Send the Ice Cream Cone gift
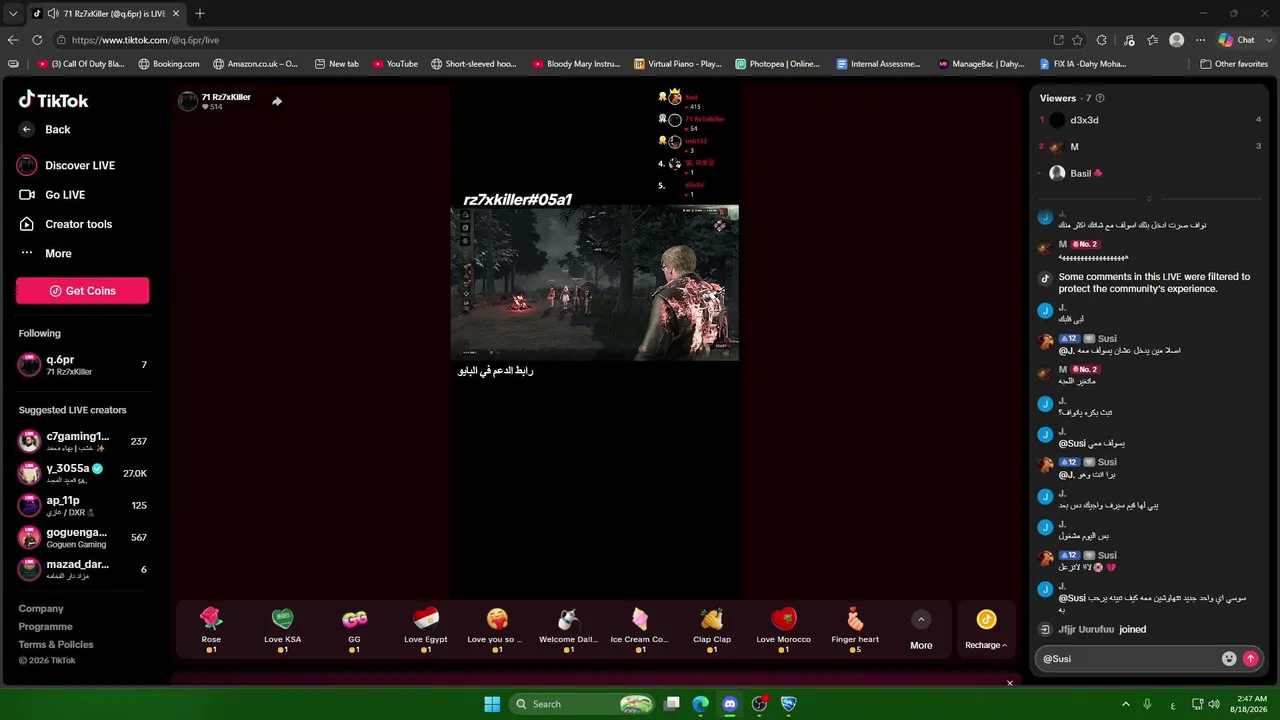The image size is (1280, 720). pos(640,630)
